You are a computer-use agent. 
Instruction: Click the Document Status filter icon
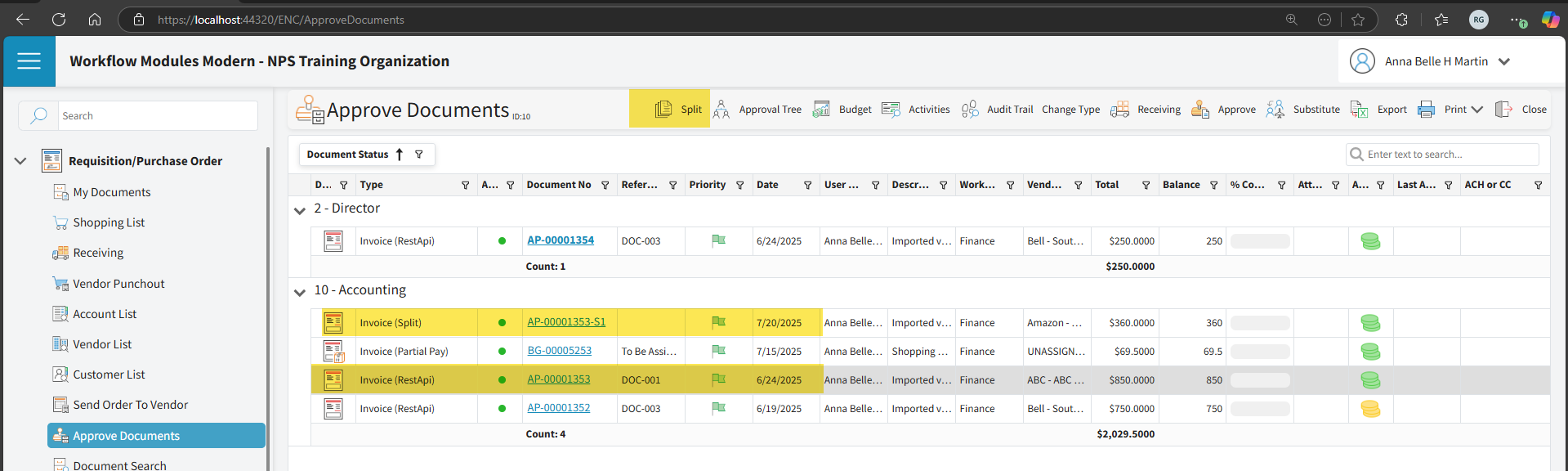(x=419, y=155)
